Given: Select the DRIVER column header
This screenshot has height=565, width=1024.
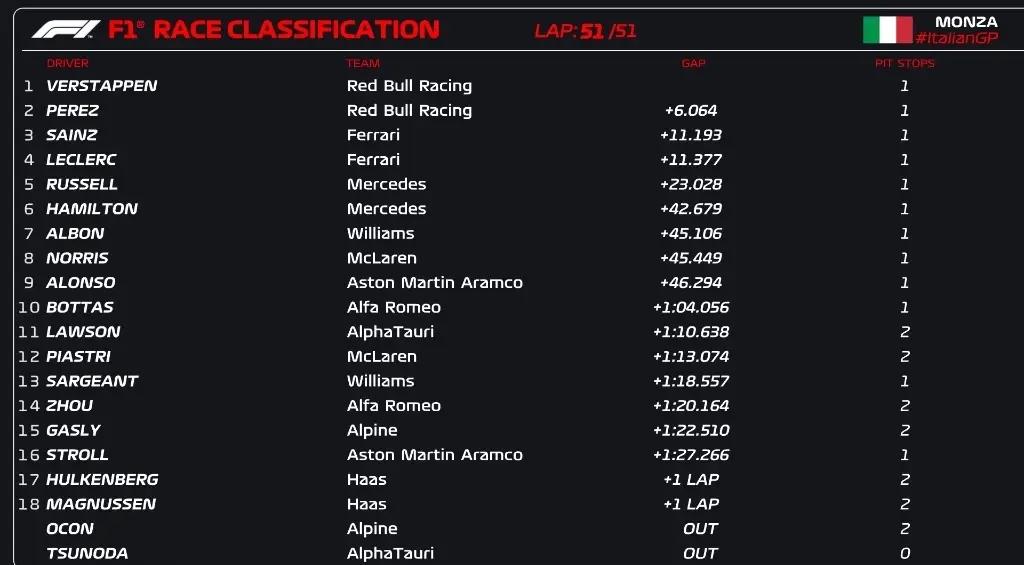Looking at the screenshot, I should point(67,63).
